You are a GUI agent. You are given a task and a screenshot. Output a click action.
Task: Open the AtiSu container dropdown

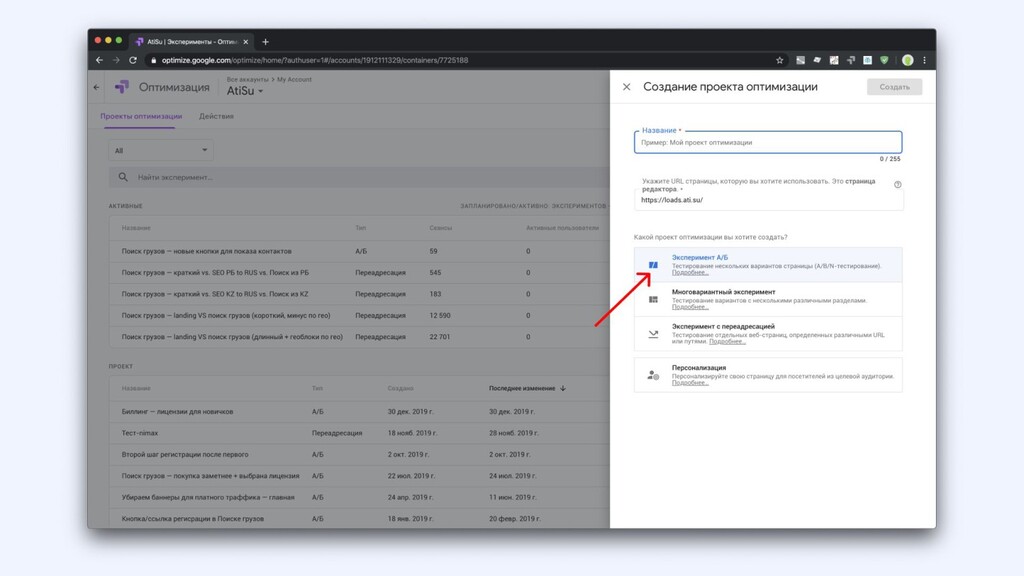[245, 91]
